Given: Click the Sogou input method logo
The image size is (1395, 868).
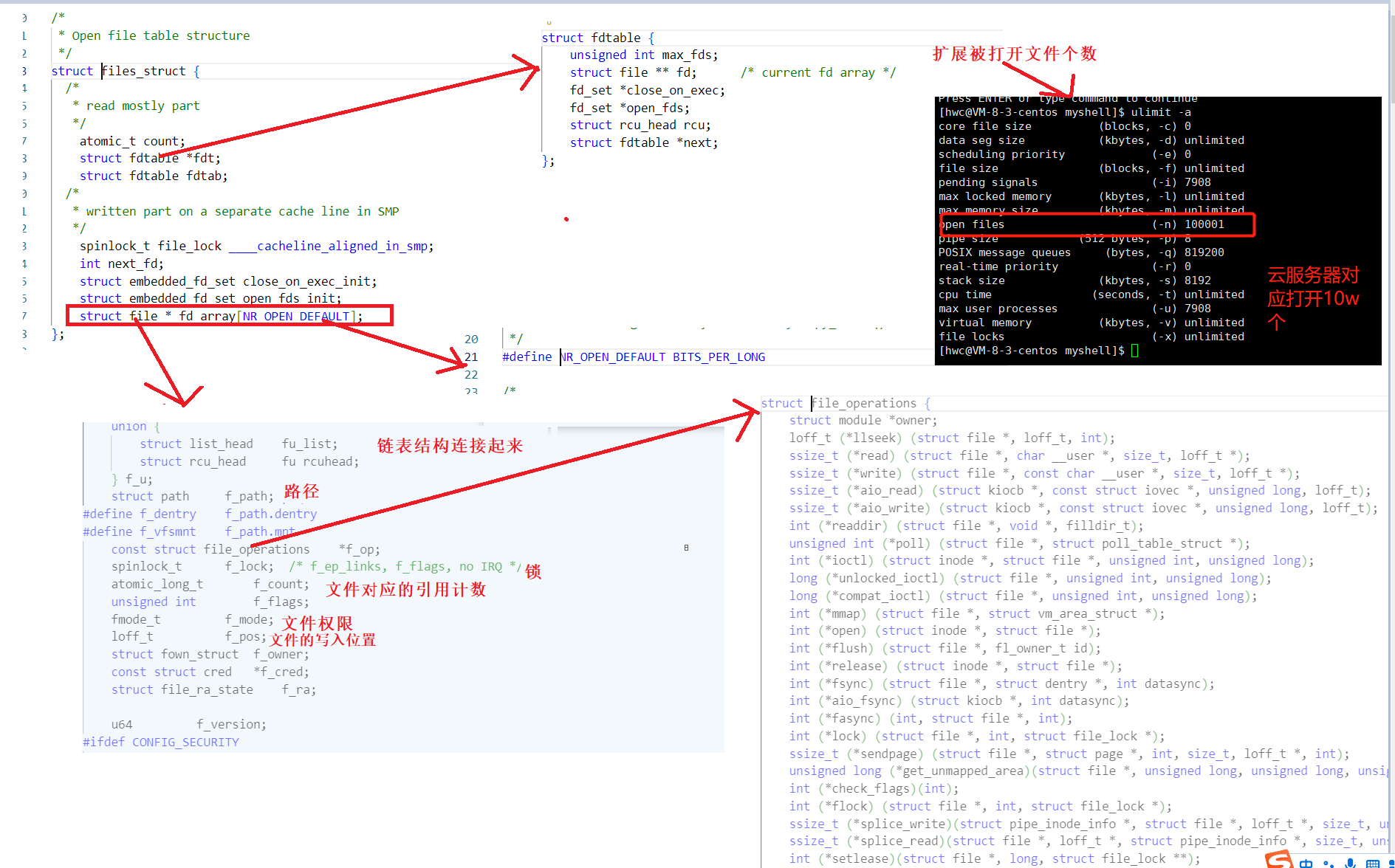Looking at the screenshot, I should click(x=1279, y=860).
